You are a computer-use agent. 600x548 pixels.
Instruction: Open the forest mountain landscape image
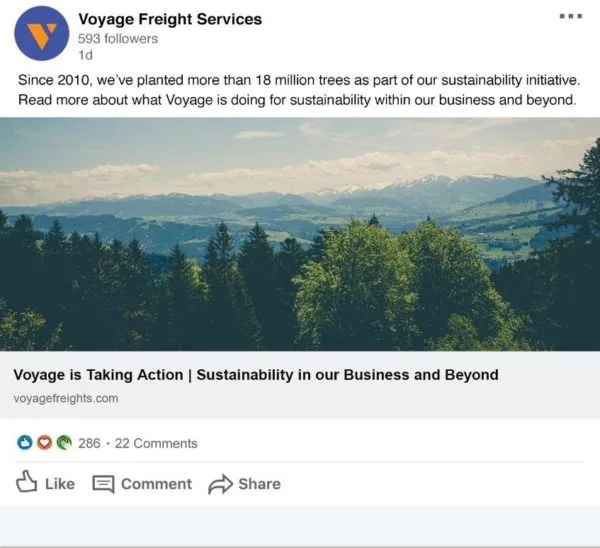(x=300, y=234)
